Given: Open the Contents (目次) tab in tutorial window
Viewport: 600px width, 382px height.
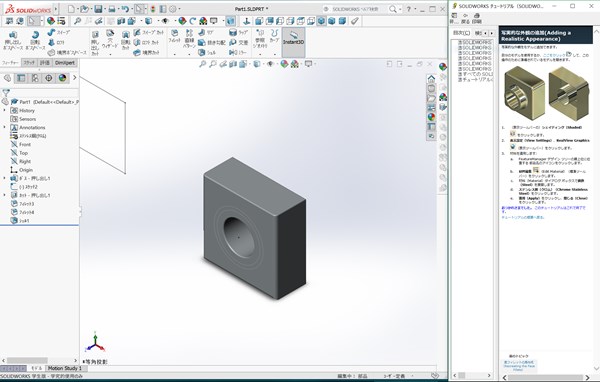Looking at the screenshot, I should point(461,33).
